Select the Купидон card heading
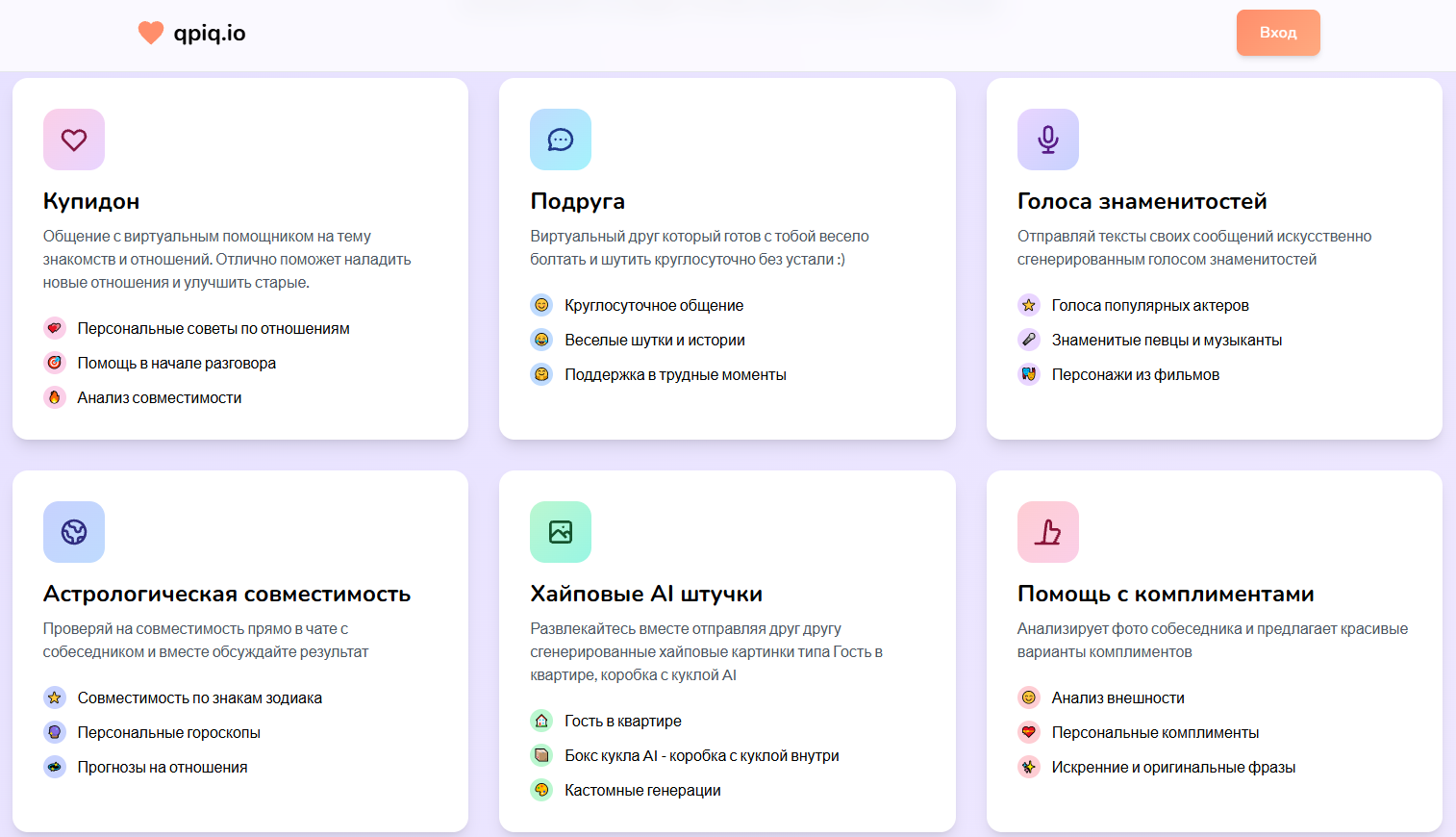This screenshot has height=837, width=1456. (x=91, y=201)
